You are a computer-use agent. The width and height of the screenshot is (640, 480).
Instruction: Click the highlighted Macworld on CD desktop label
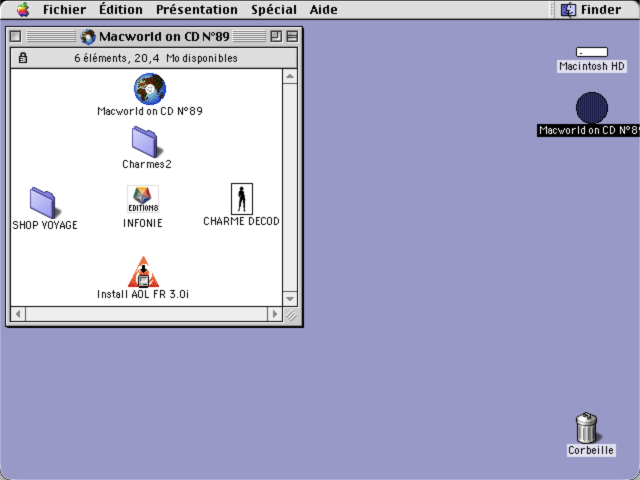click(588, 130)
